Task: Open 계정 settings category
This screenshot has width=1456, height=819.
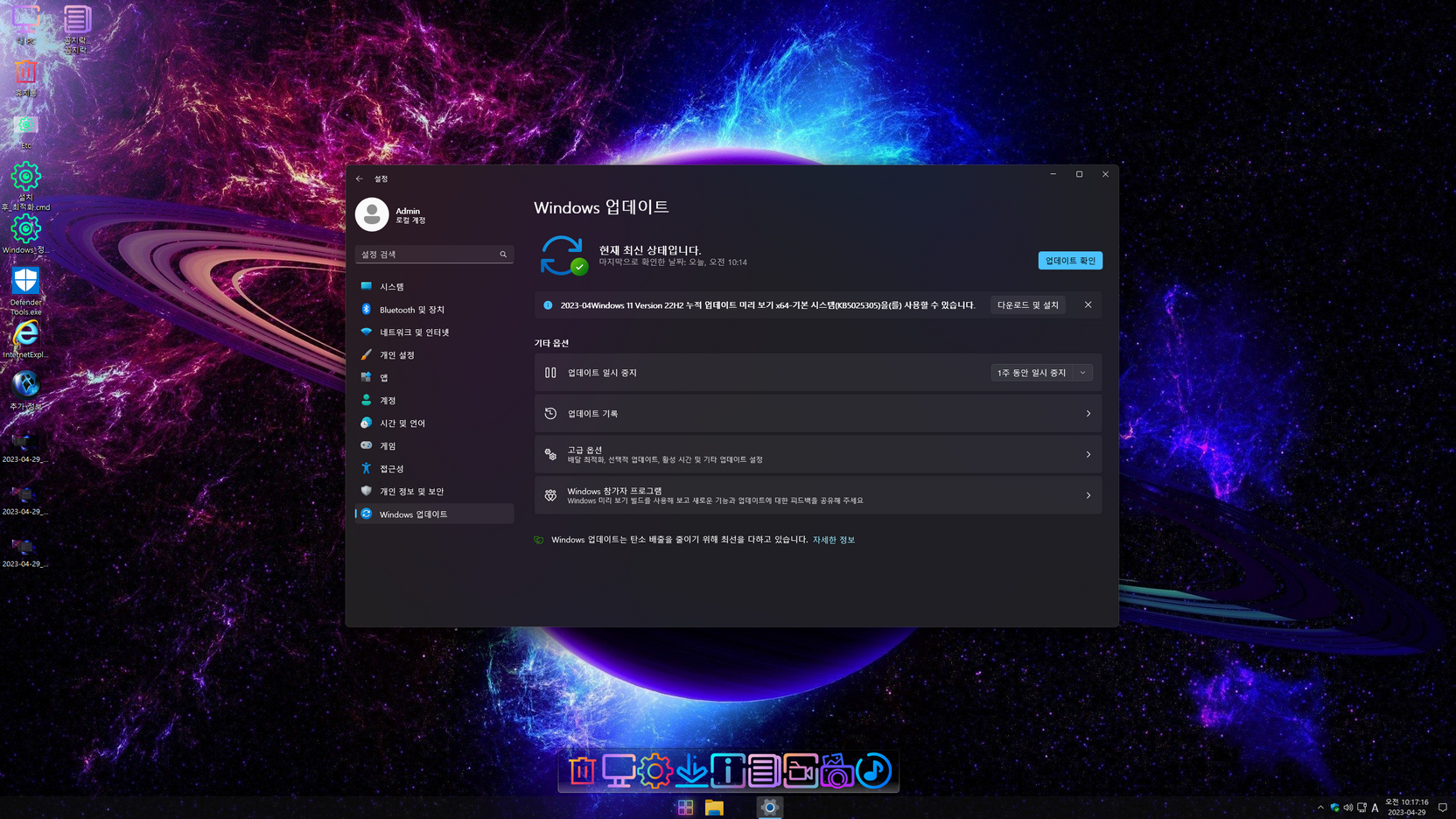Action: [x=434, y=401]
